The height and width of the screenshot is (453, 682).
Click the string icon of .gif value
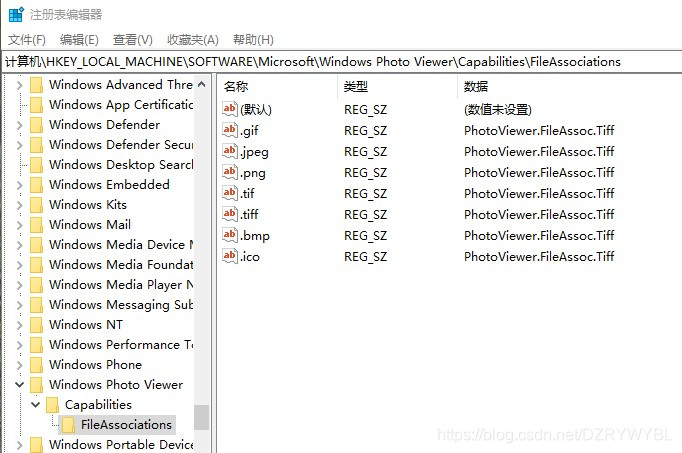pyautogui.click(x=230, y=130)
